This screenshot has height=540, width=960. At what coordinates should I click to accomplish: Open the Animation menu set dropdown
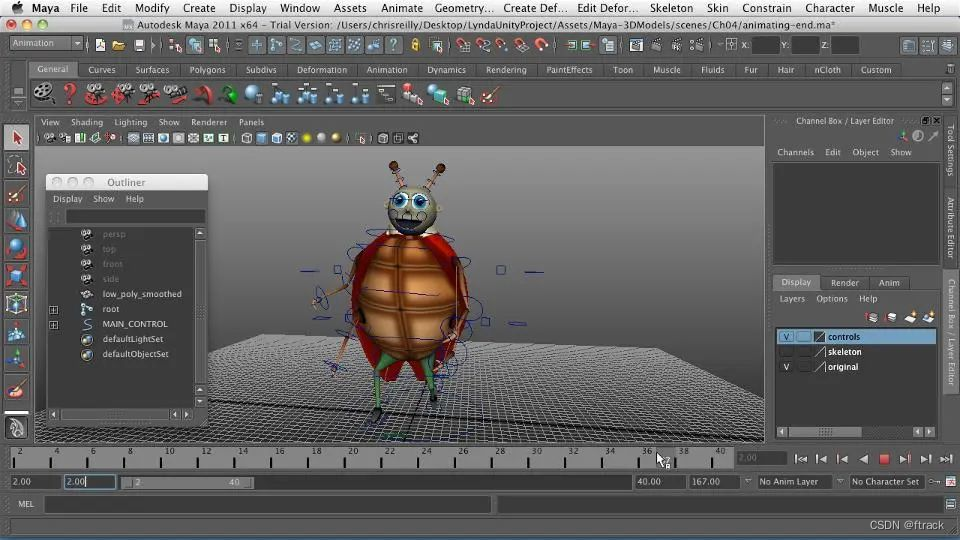pyautogui.click(x=46, y=43)
